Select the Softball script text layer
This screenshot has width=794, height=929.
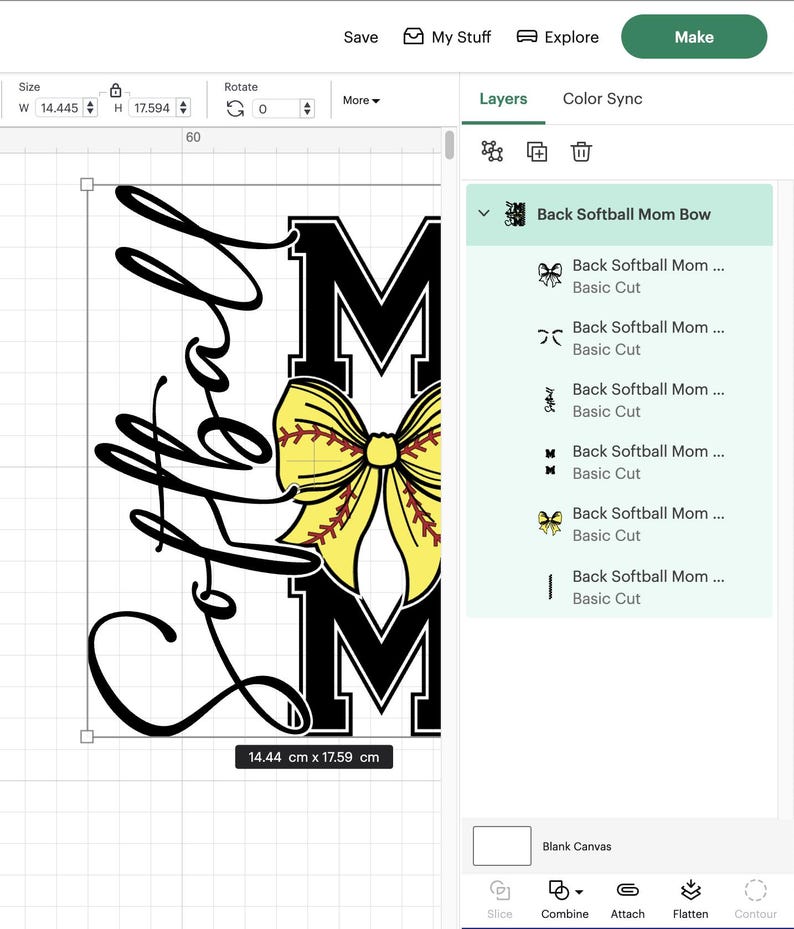619,401
